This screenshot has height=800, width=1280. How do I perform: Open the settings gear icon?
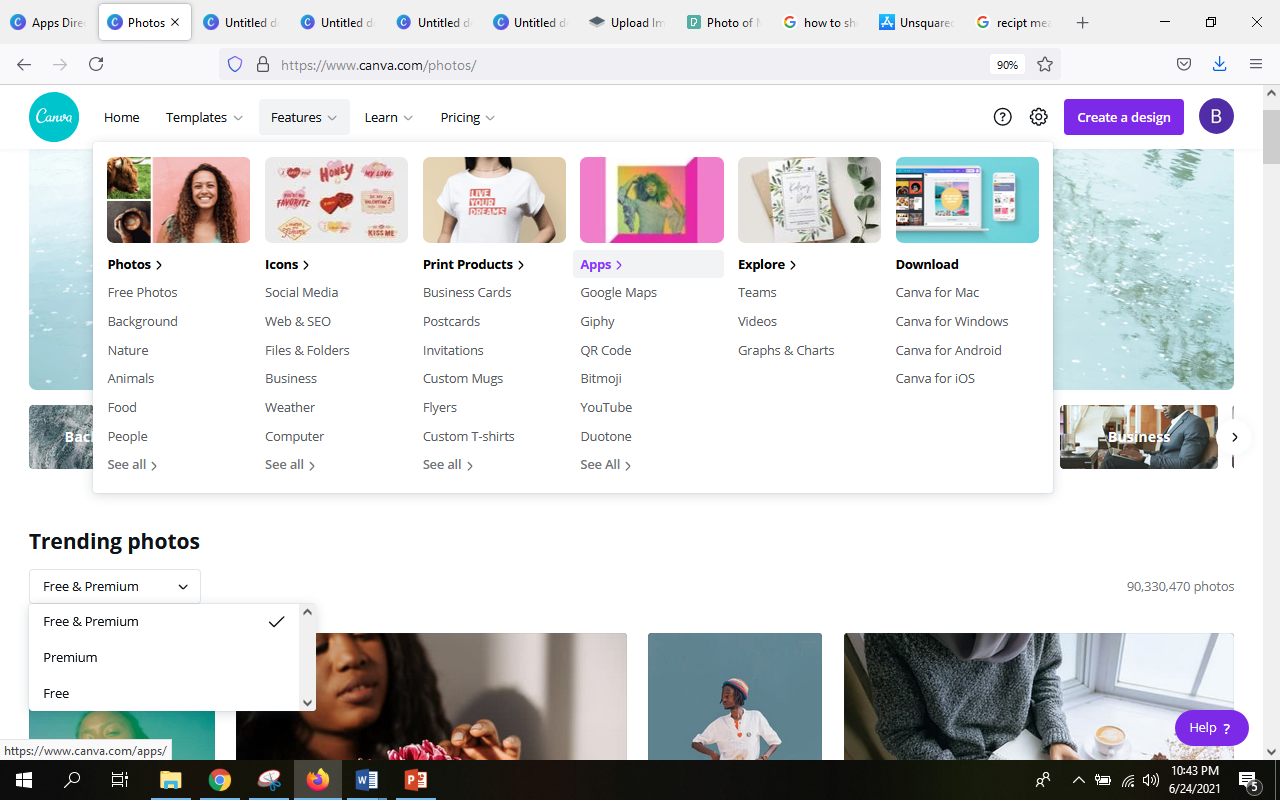pos(1039,117)
